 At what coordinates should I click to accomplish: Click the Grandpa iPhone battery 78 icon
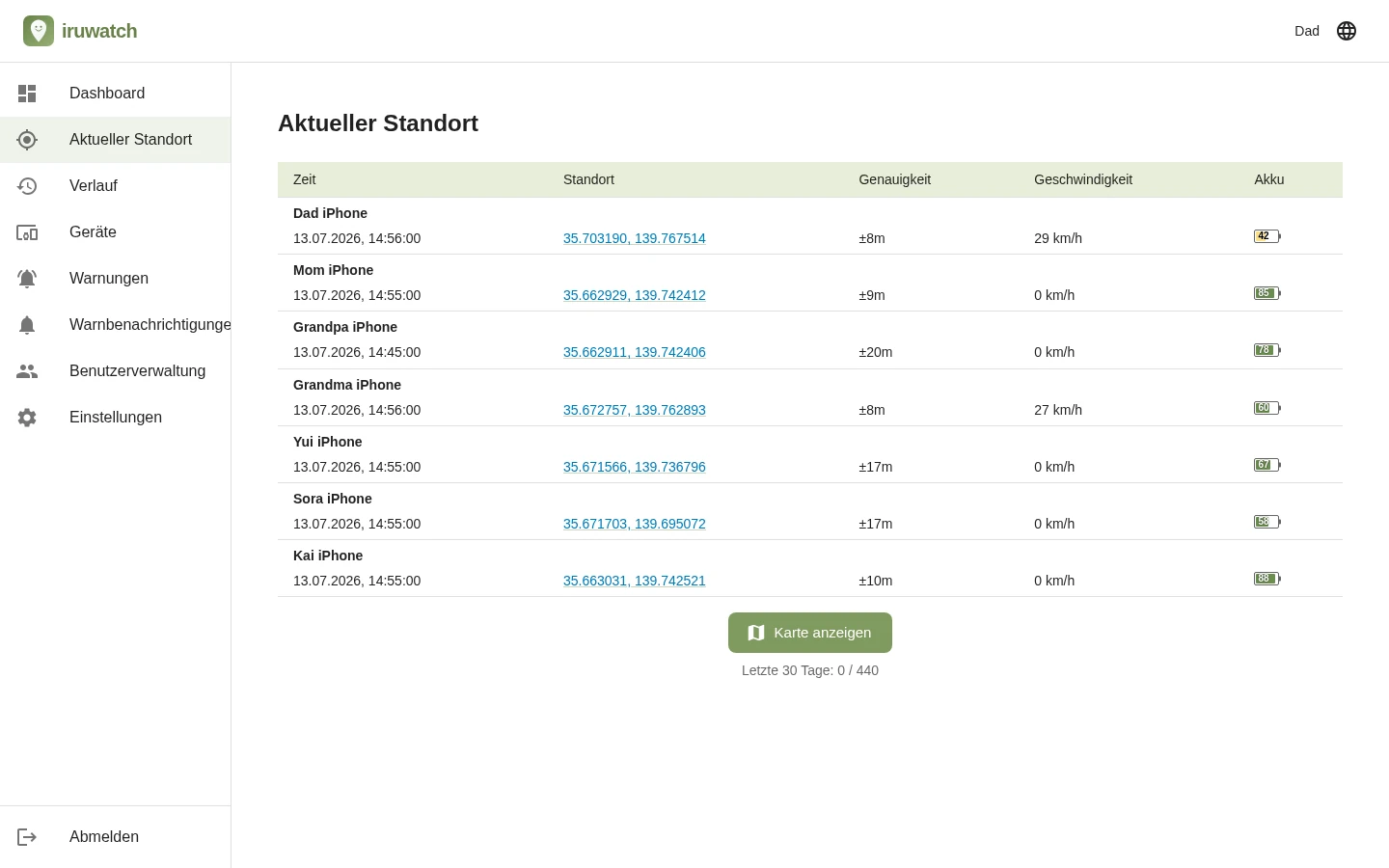tap(1267, 350)
